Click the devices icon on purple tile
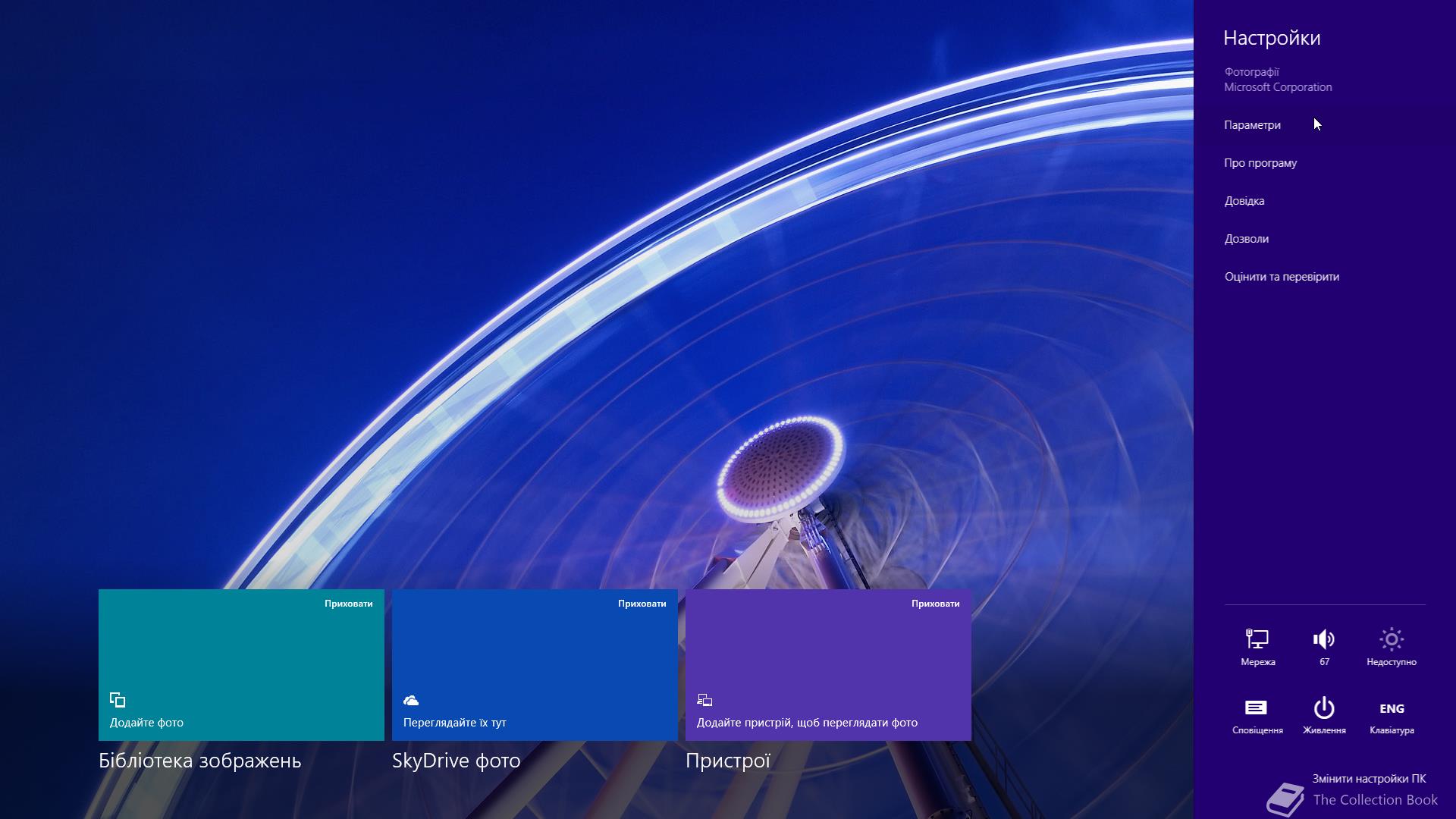Screen dimensions: 1456x819 (704, 699)
